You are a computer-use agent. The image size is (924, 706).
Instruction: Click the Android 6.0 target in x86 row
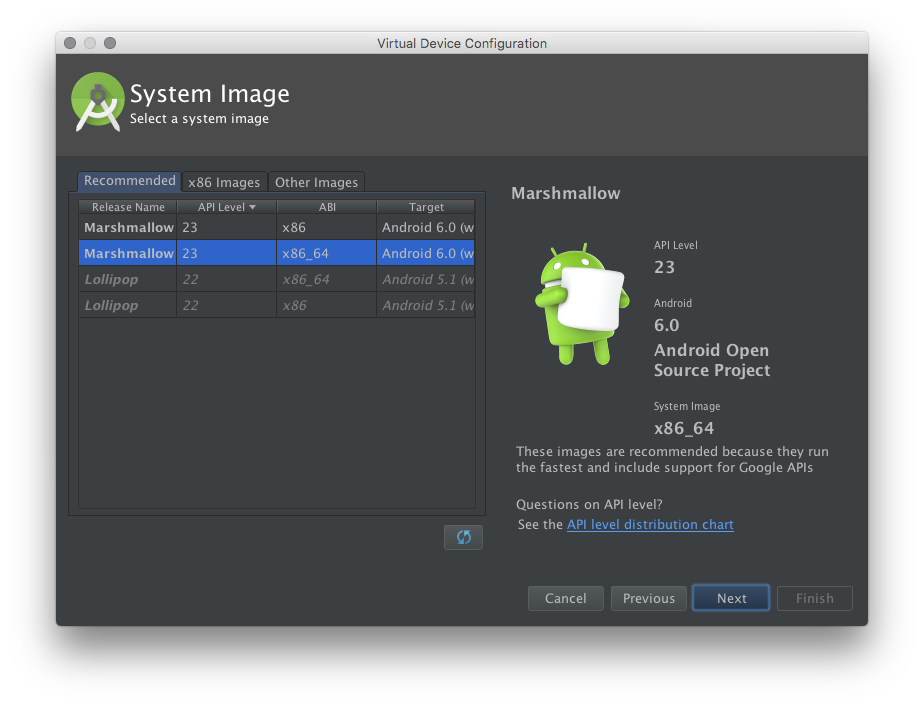(x=426, y=227)
